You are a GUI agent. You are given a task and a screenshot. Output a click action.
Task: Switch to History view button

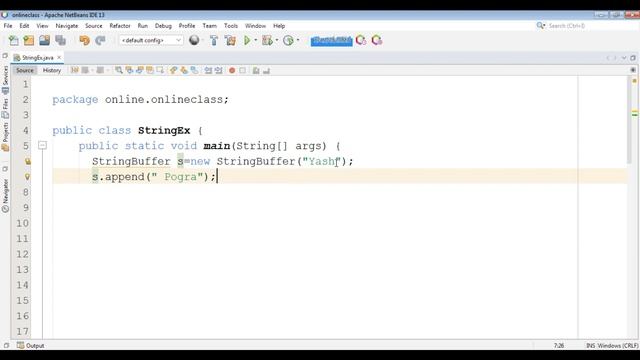(52, 70)
